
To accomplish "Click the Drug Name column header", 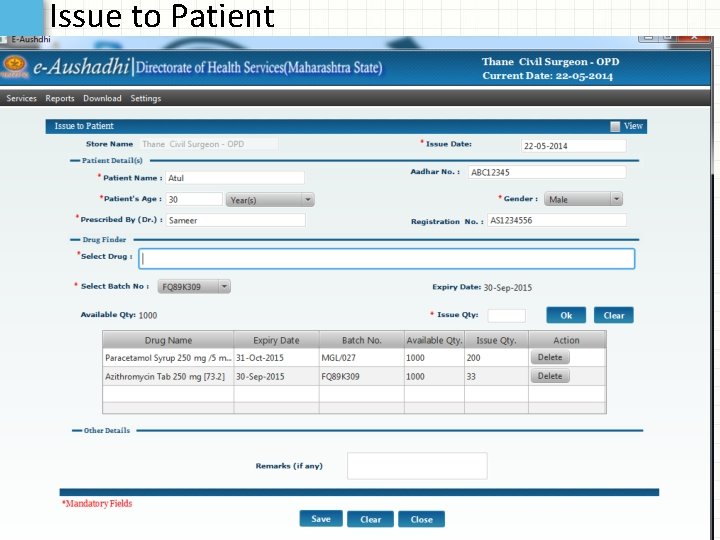I will click(x=168, y=340).
